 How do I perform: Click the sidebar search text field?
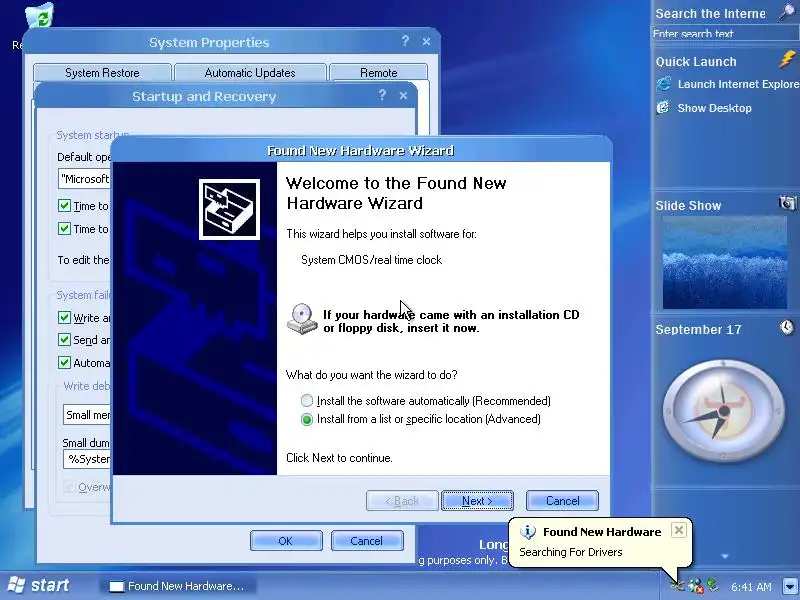724,34
